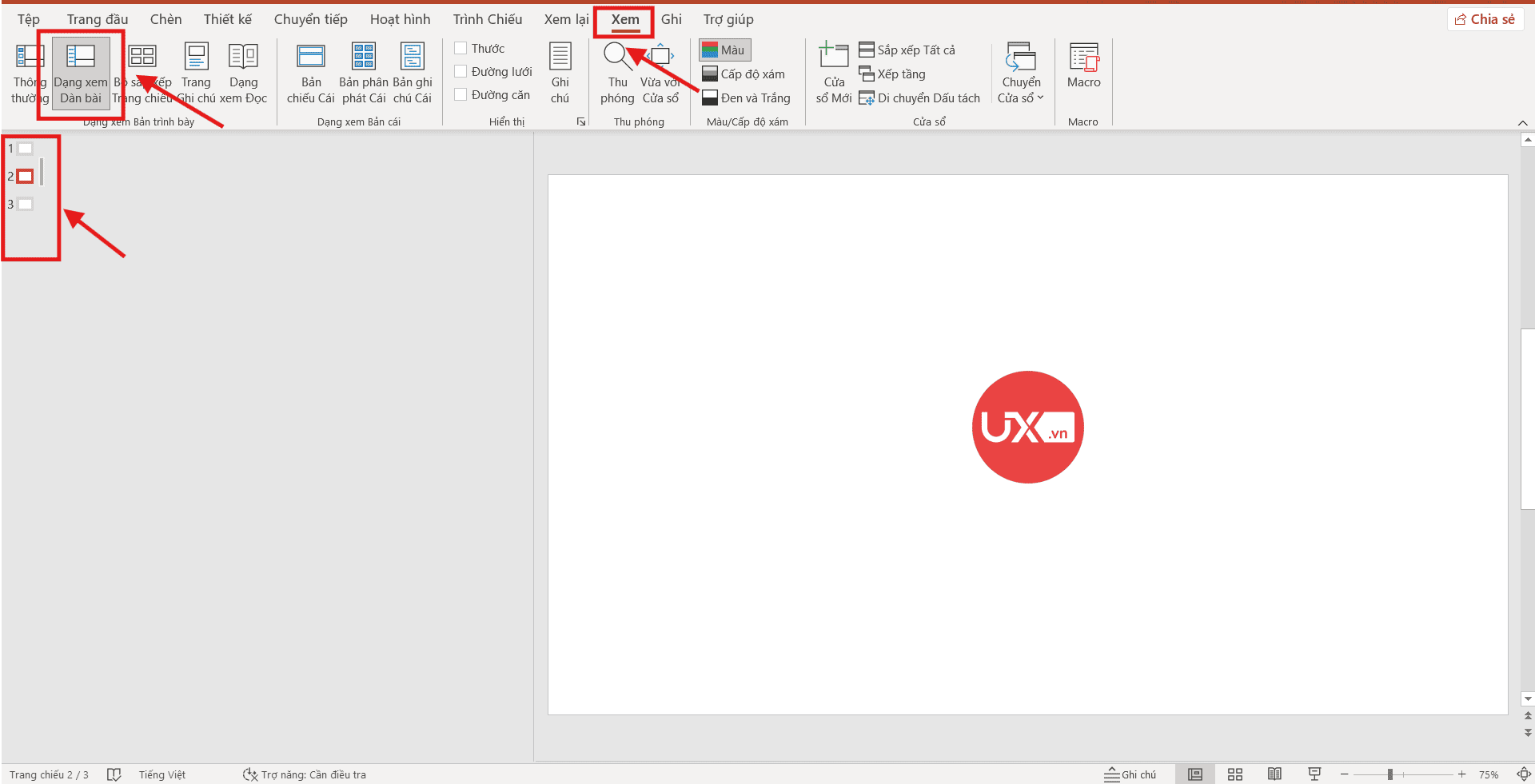Image resolution: width=1535 pixels, height=784 pixels.
Task: Open a Cửa sổ Mới window
Action: pos(833,72)
